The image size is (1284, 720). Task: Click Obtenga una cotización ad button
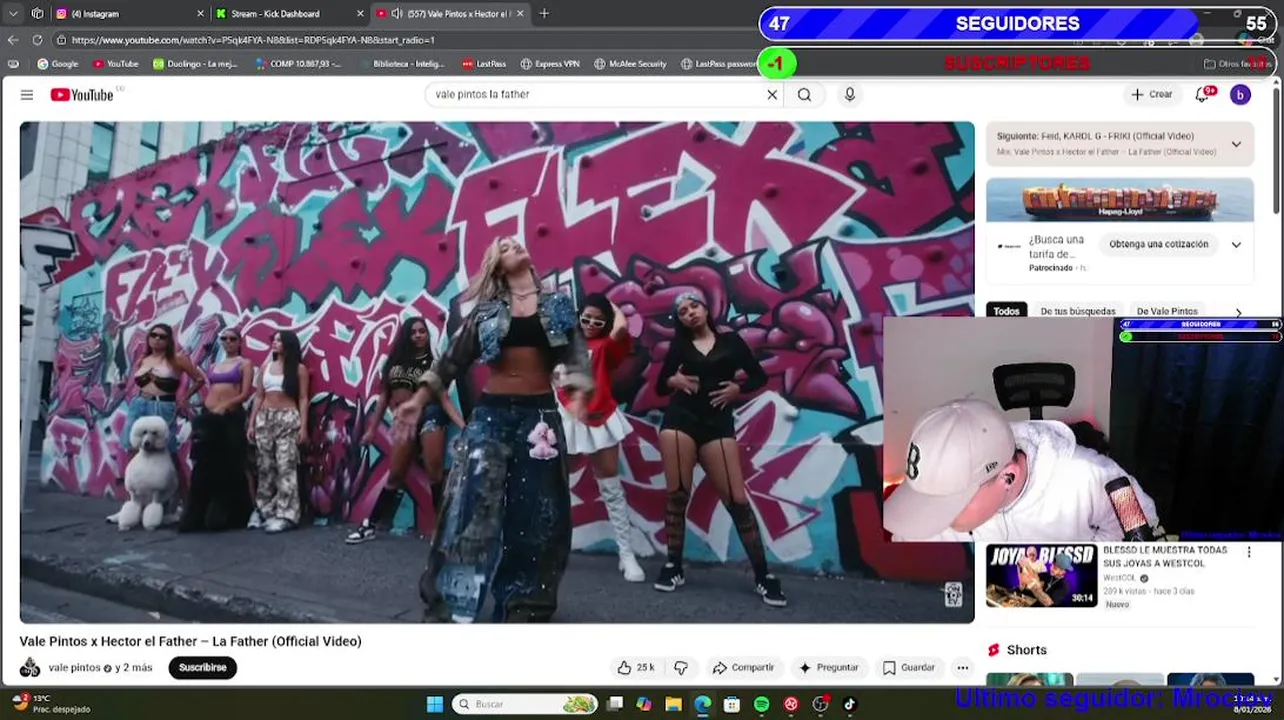click(x=1158, y=244)
